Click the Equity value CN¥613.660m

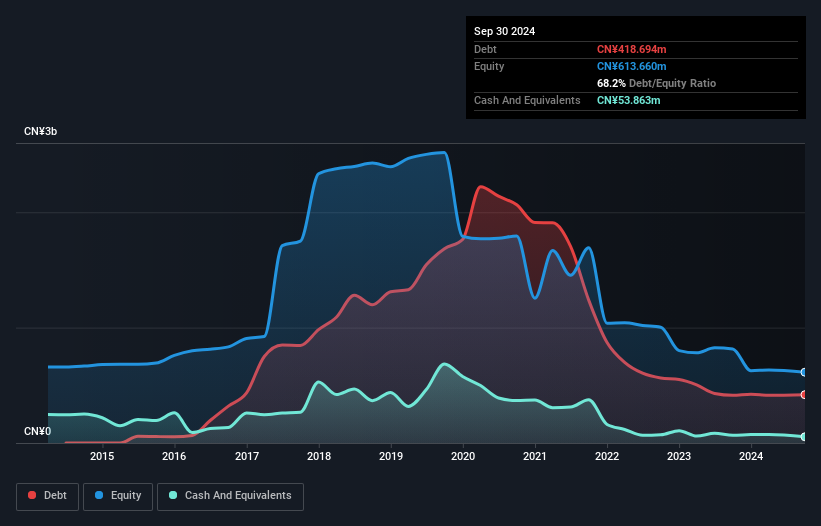tap(631, 66)
